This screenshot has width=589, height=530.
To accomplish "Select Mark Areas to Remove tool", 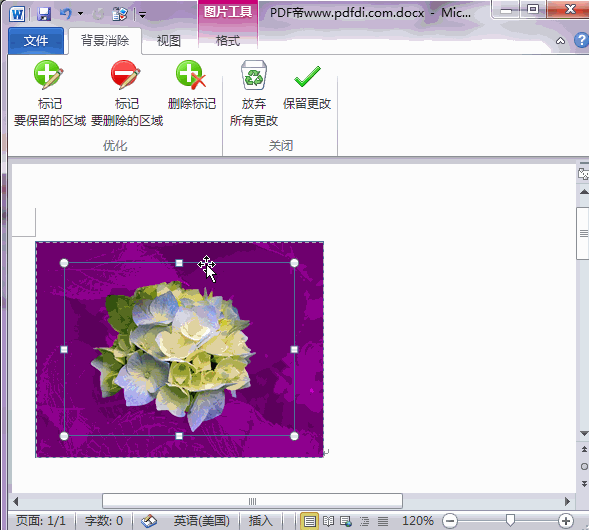I will [x=127, y=94].
